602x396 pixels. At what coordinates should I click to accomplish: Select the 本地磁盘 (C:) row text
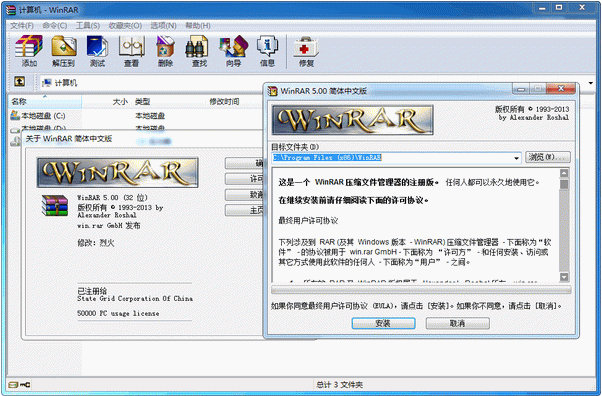43,115
